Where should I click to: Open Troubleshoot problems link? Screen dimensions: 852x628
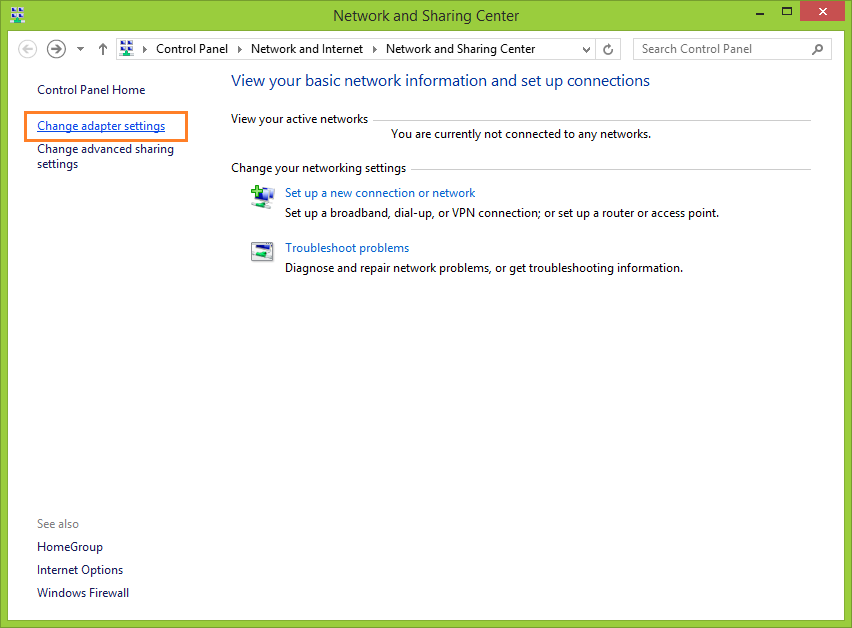(x=347, y=248)
